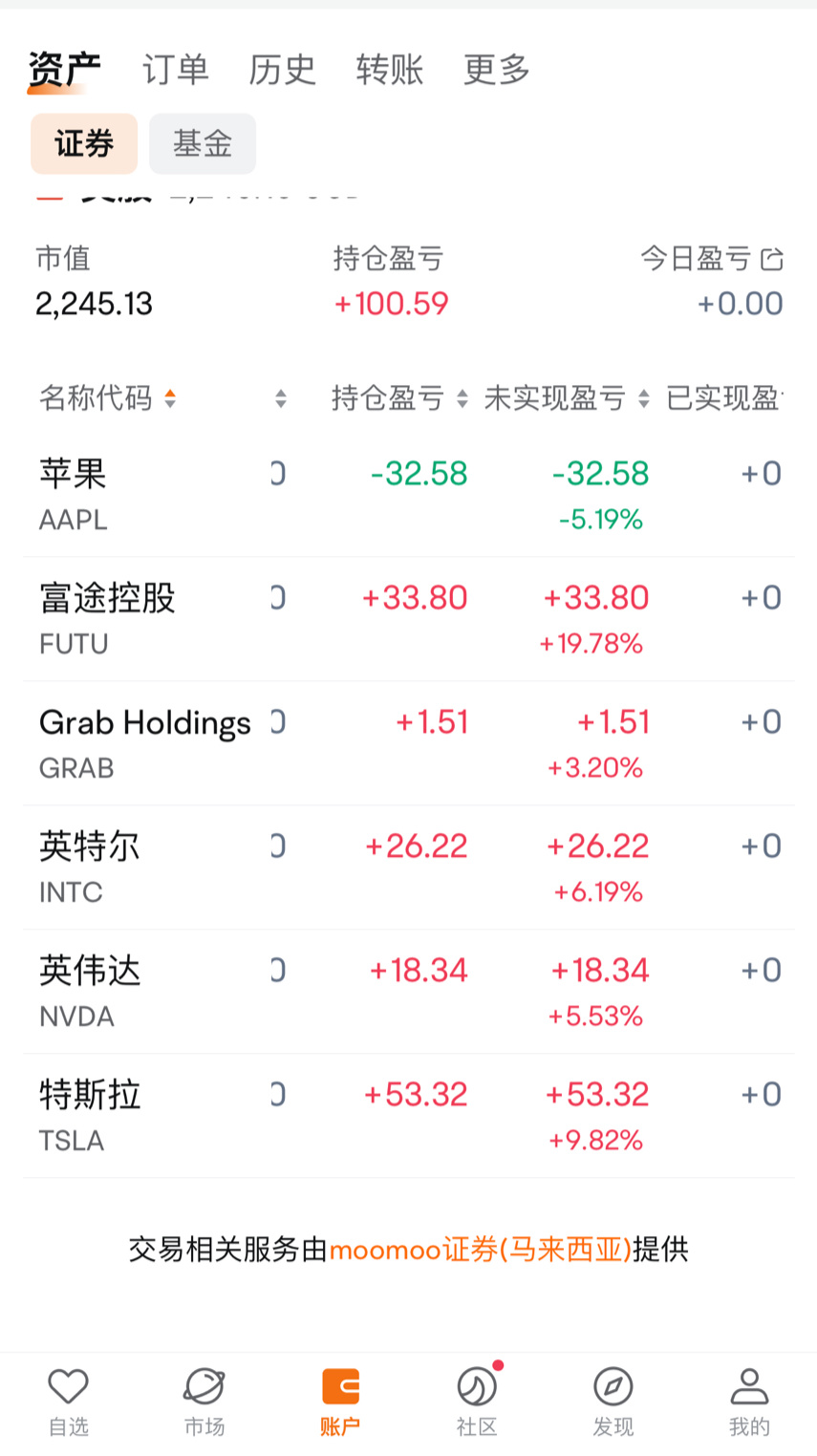Screen dimensions: 817x1456
Task: Switch to the 历史 tab
Action: tap(283, 70)
